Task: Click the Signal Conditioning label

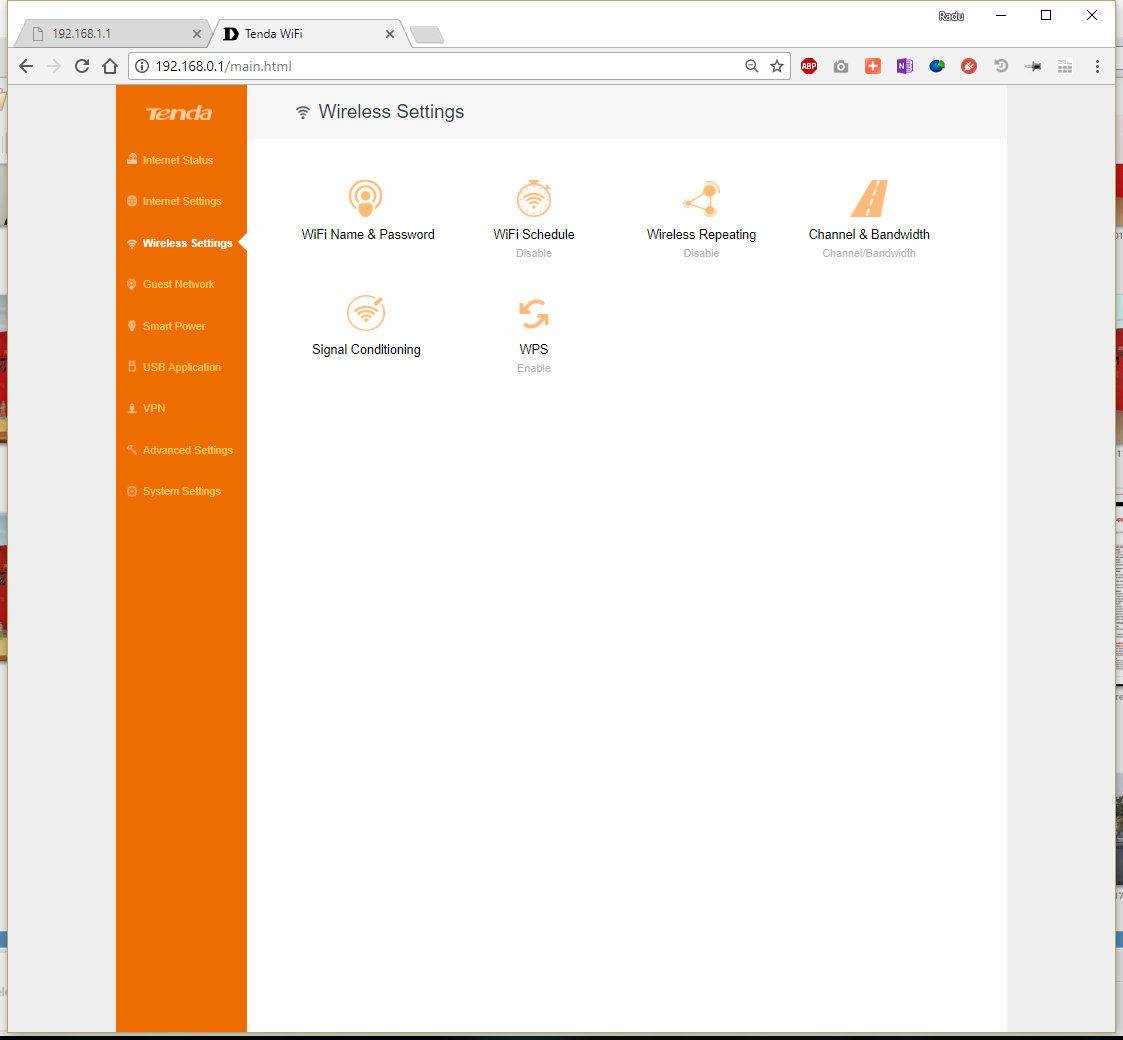Action: click(366, 350)
